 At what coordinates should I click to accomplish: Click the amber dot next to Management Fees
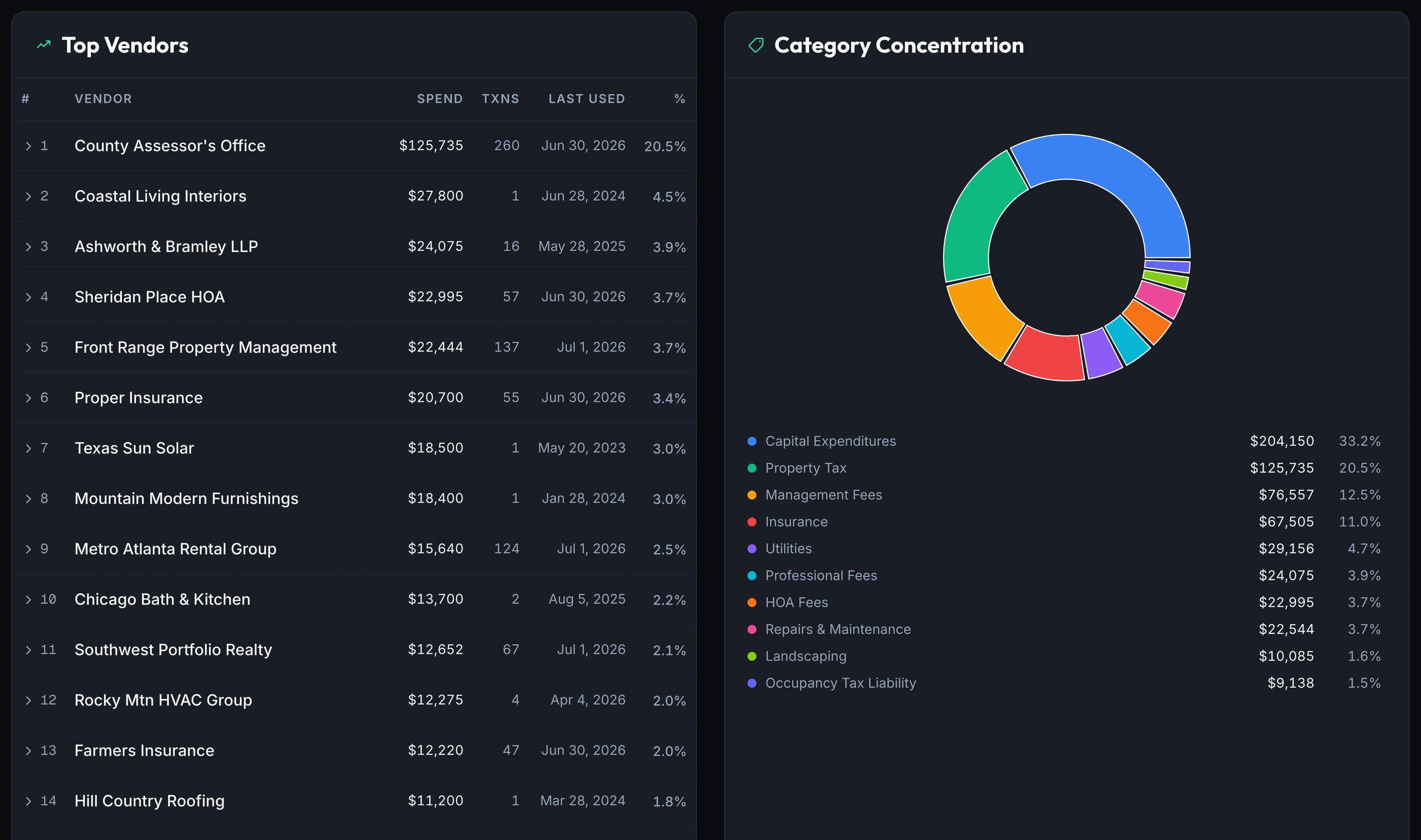[x=752, y=495]
